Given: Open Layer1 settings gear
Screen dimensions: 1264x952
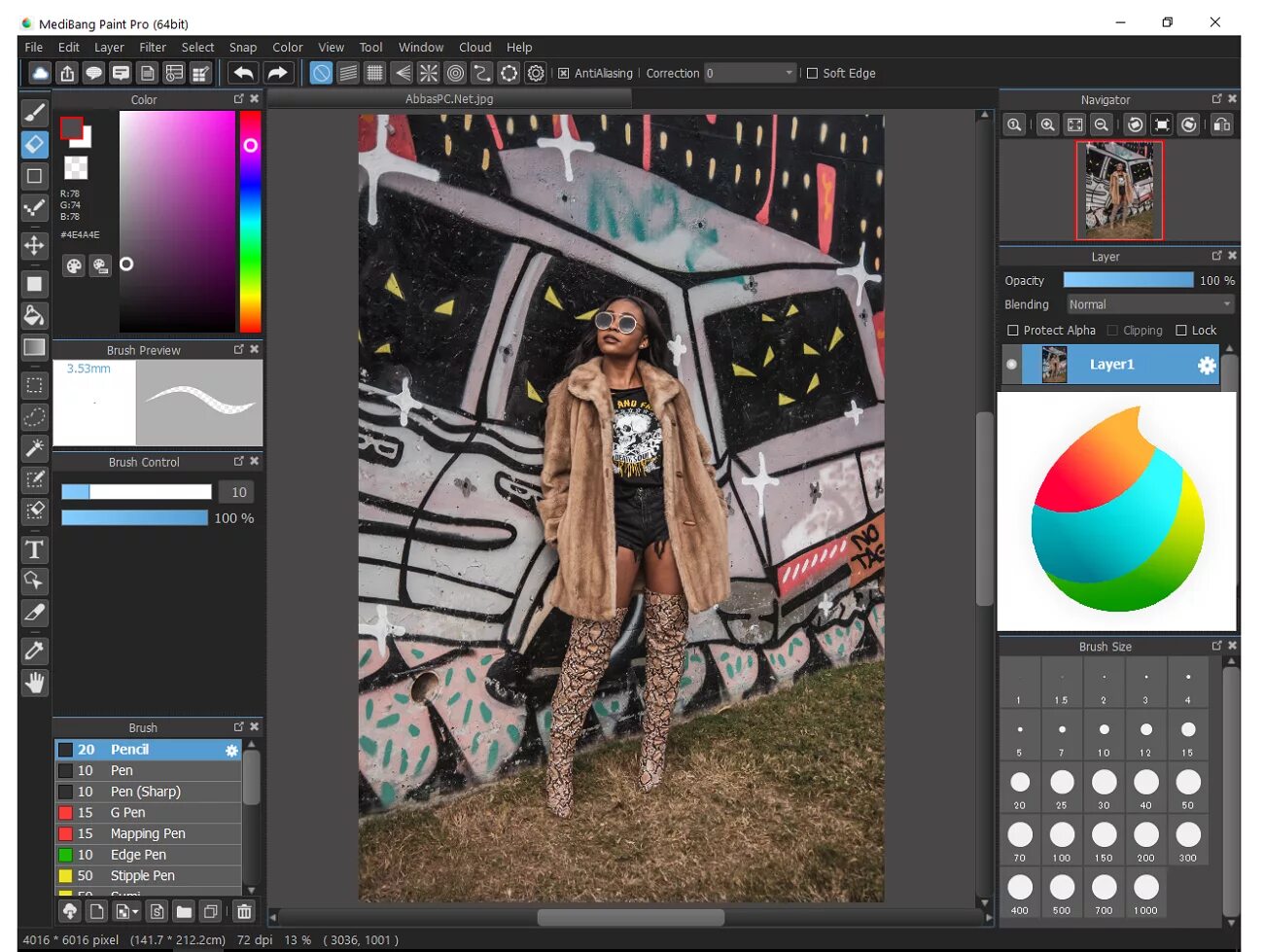Looking at the screenshot, I should click(x=1207, y=365).
